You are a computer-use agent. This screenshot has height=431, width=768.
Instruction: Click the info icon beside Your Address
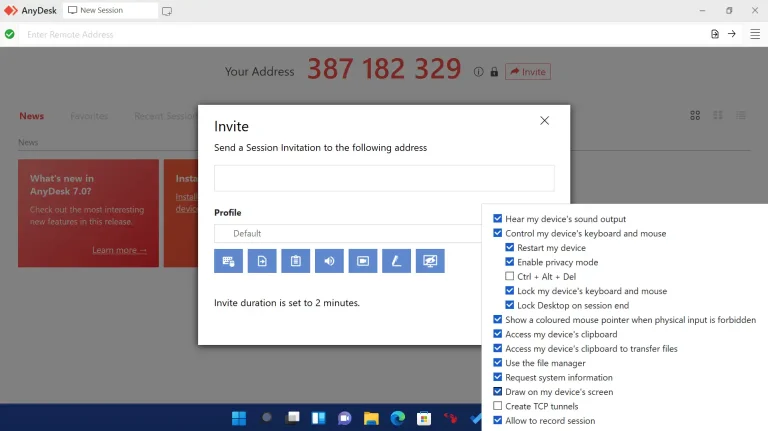coord(479,72)
